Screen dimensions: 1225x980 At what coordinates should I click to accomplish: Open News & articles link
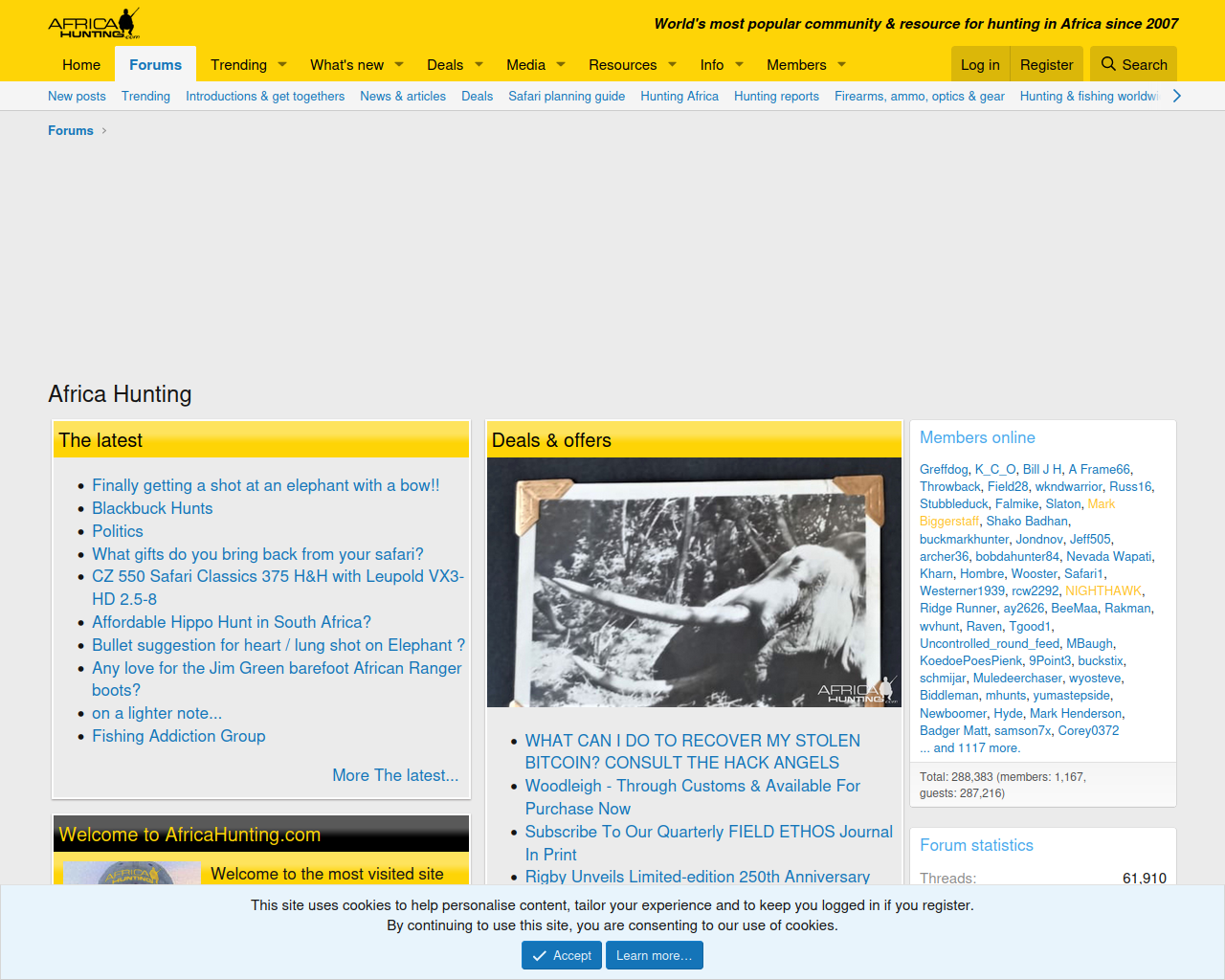[x=403, y=96]
